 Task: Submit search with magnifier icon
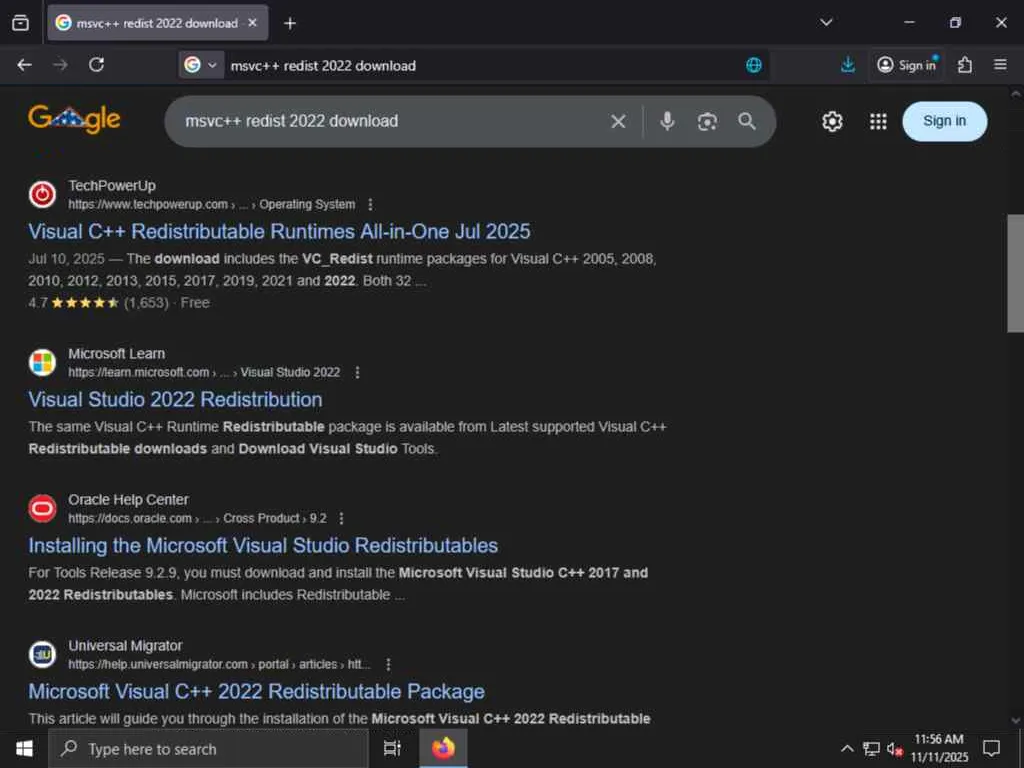click(x=746, y=121)
